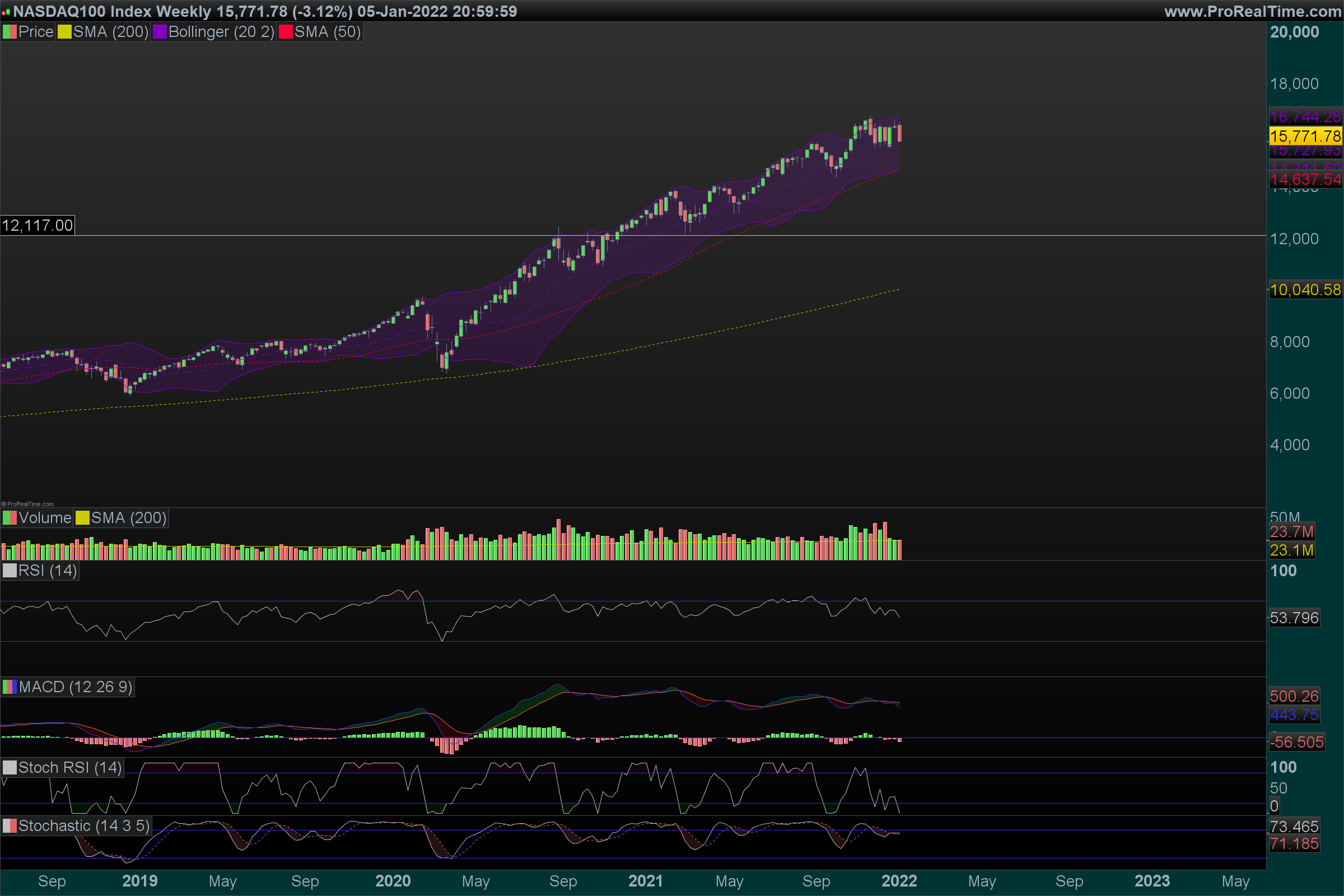Select the SMA (50) indicator label

pos(328,32)
